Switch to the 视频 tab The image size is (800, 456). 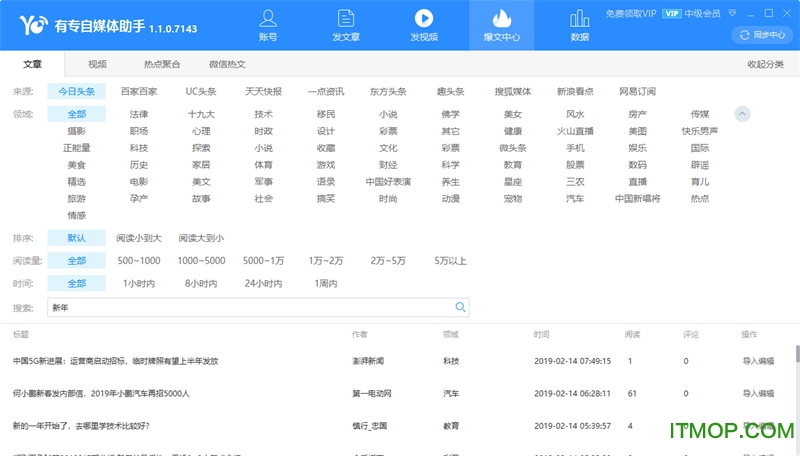tap(97, 64)
